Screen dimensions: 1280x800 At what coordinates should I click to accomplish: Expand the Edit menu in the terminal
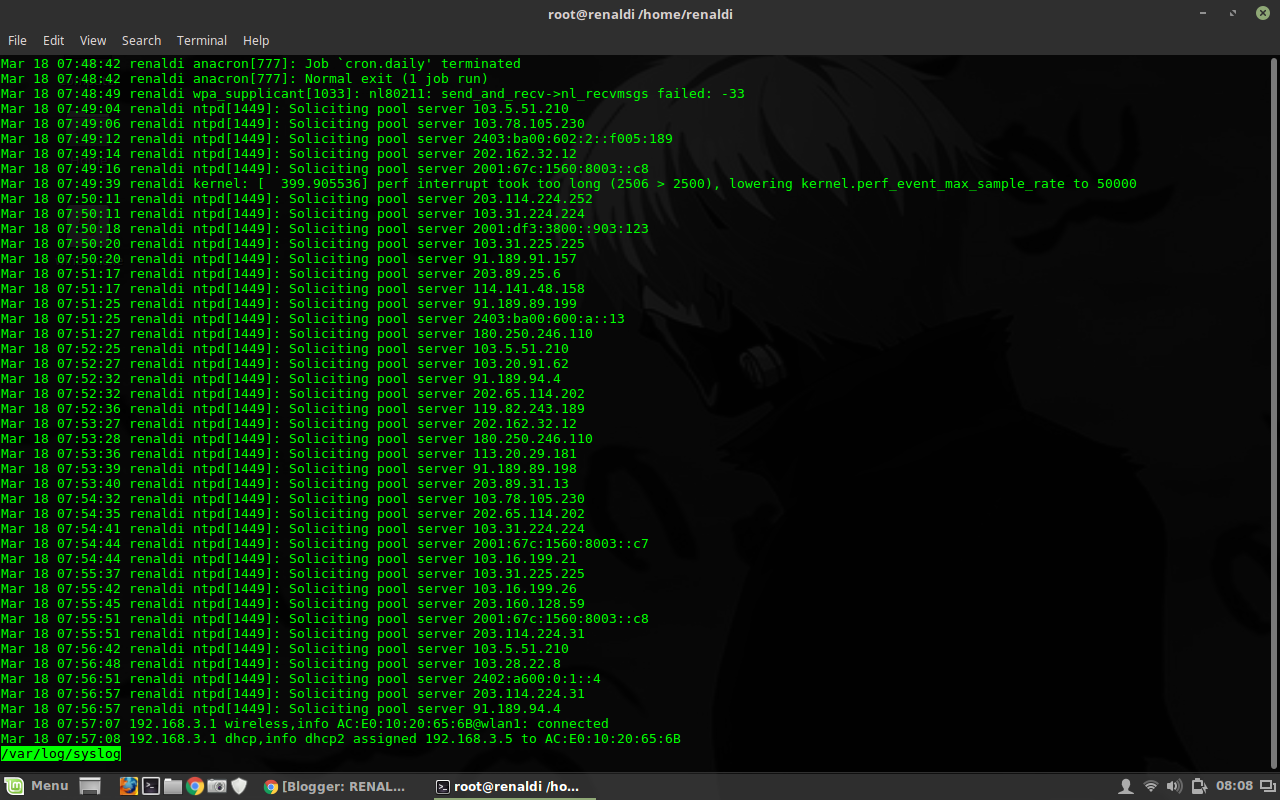coord(53,40)
